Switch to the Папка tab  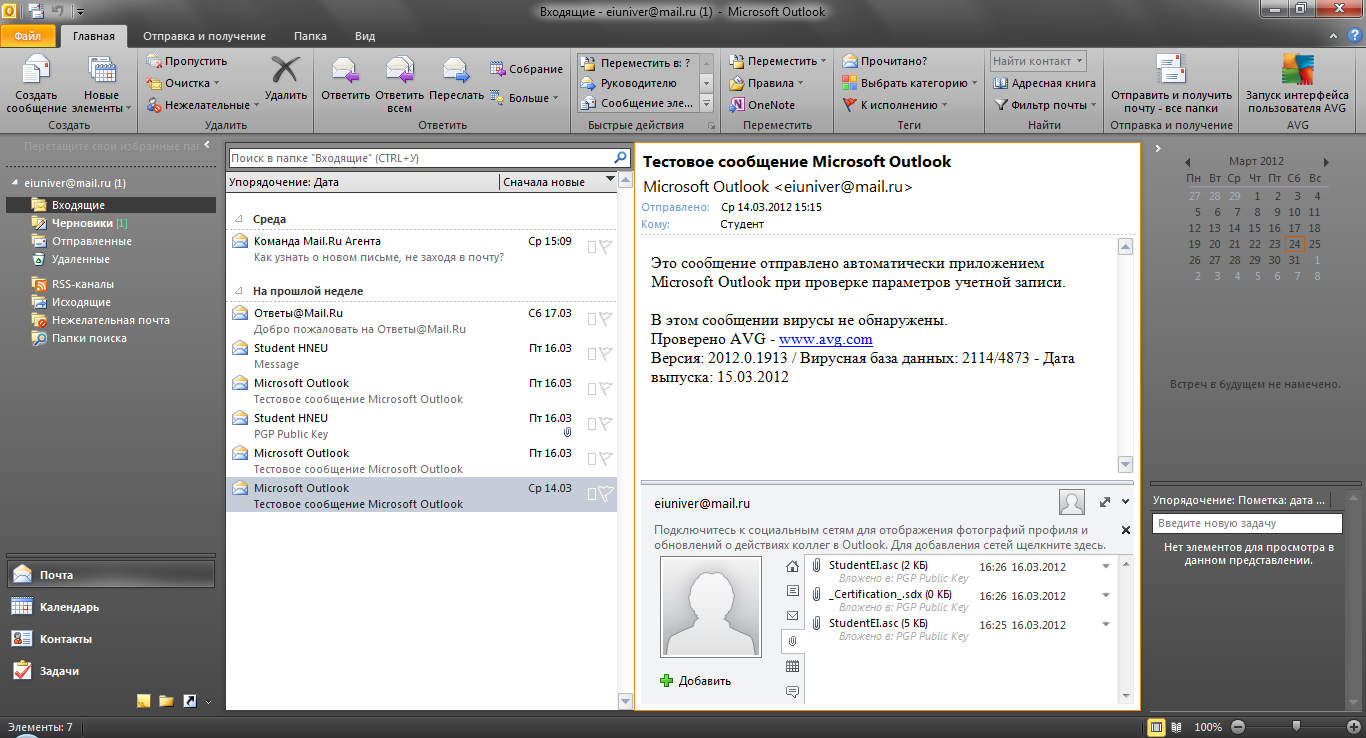pyautogui.click(x=310, y=36)
